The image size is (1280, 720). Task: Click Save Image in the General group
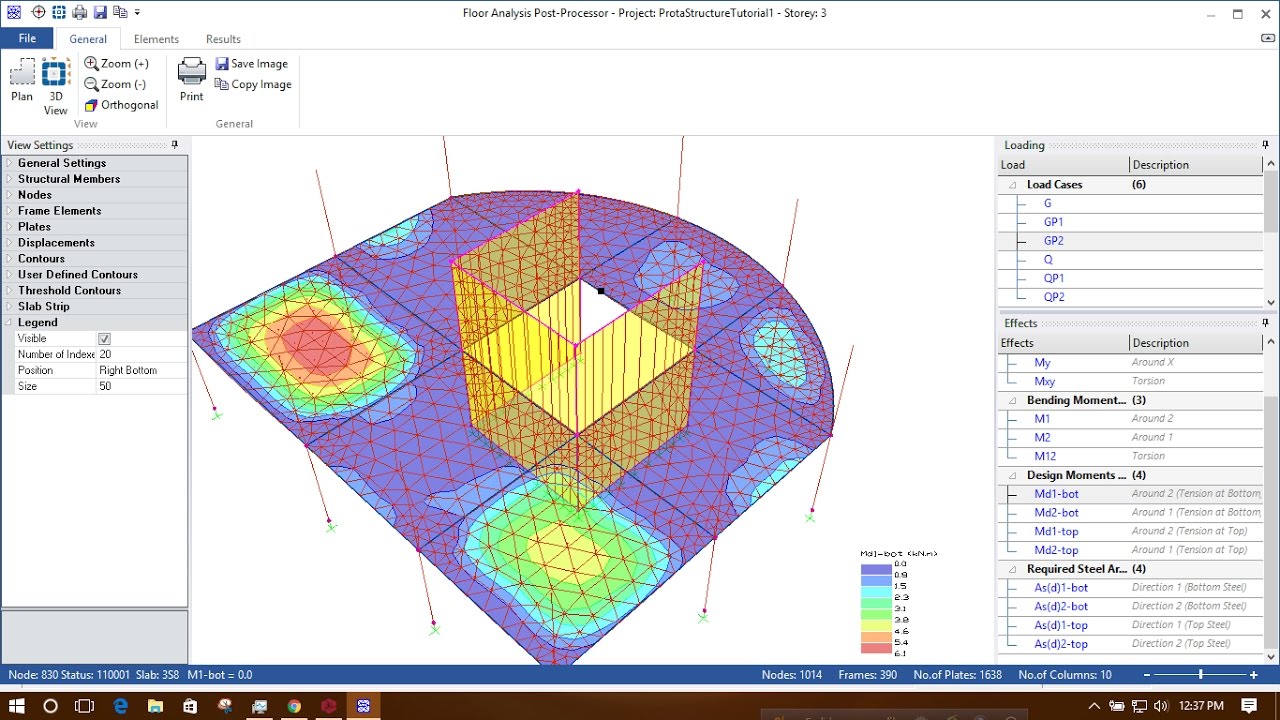coord(253,63)
